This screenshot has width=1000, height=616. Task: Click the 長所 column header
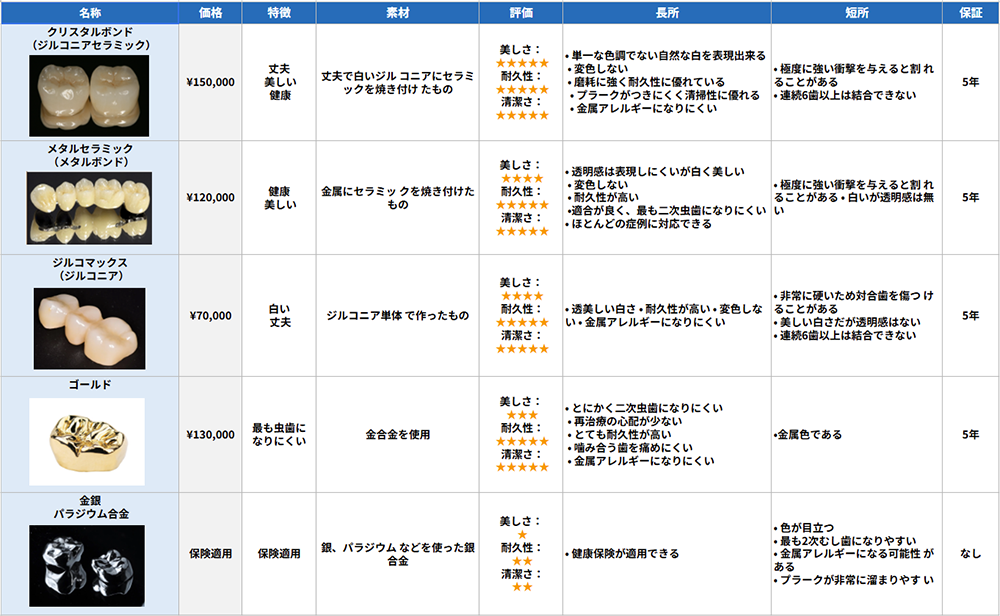click(666, 12)
